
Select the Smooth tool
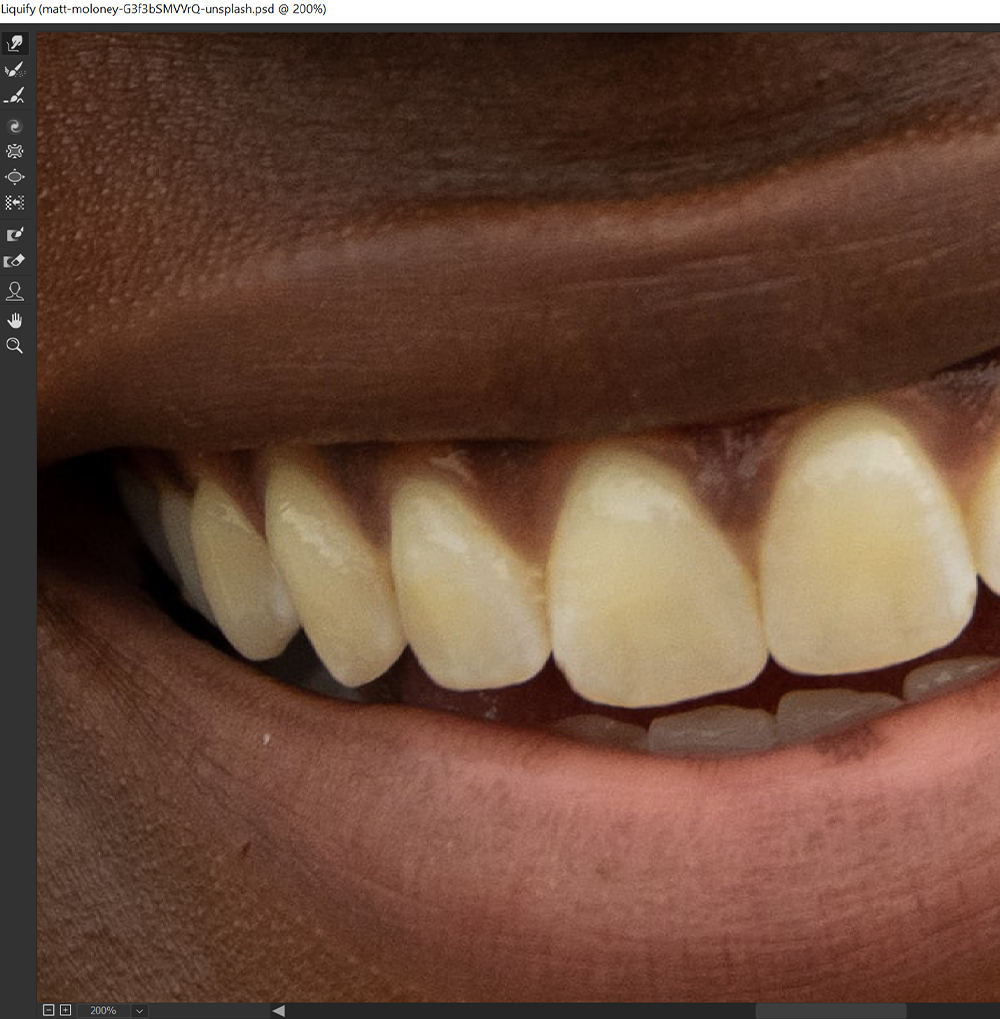coord(14,96)
